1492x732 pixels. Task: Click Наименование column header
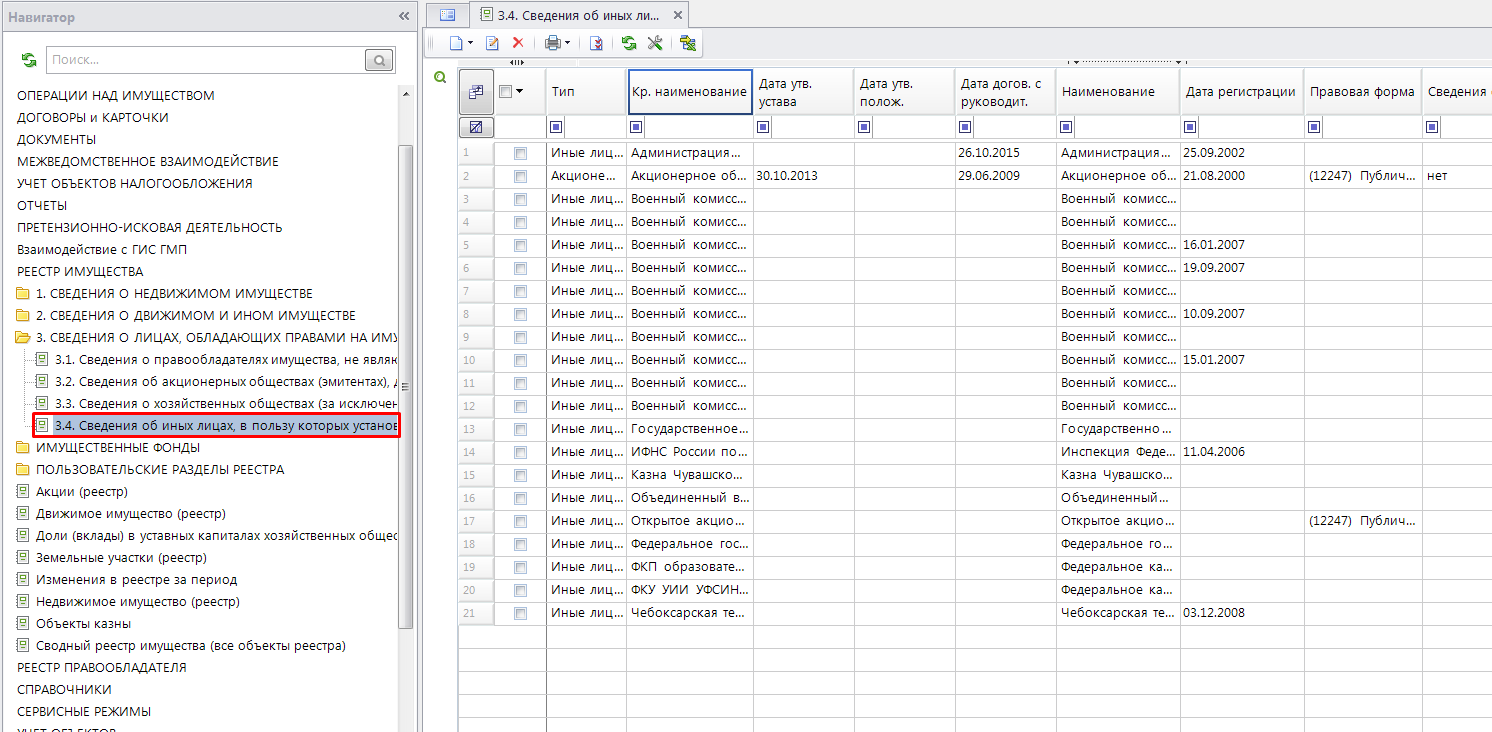(x=1118, y=92)
